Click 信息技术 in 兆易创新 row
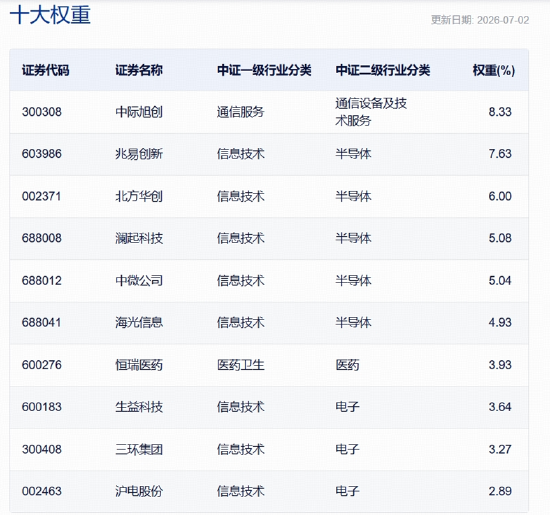The height and width of the screenshot is (515, 550). 241,154
